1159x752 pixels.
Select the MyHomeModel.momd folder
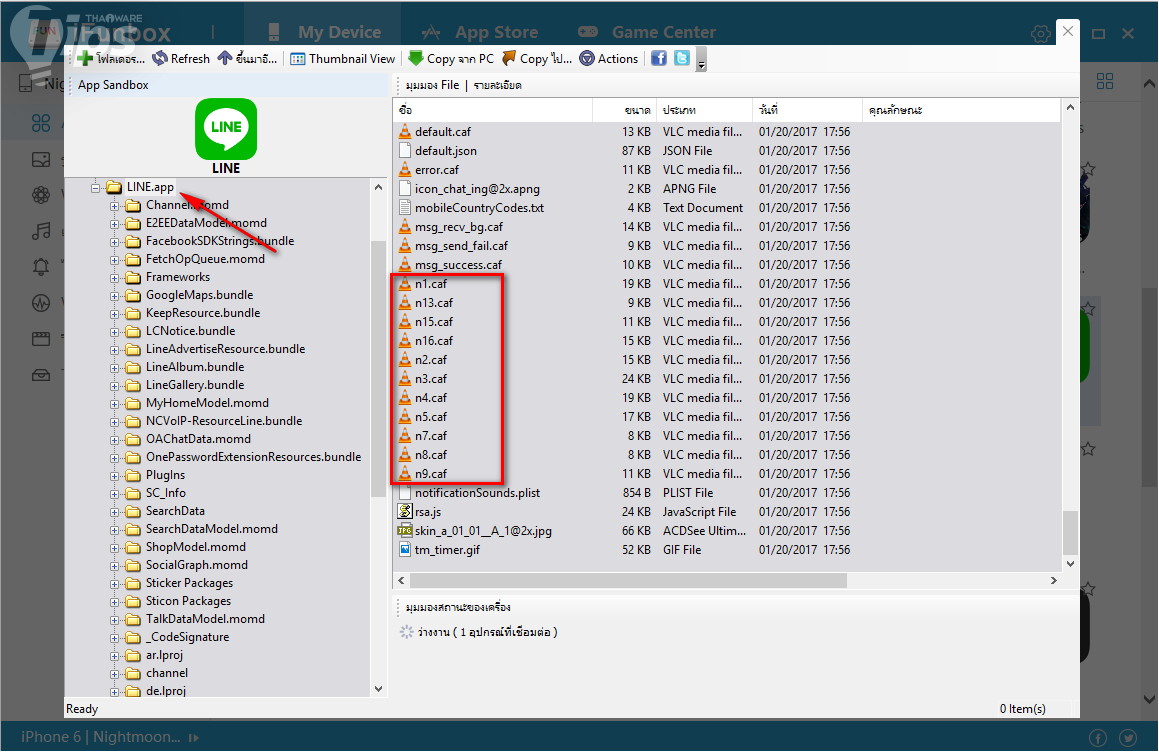click(x=207, y=403)
